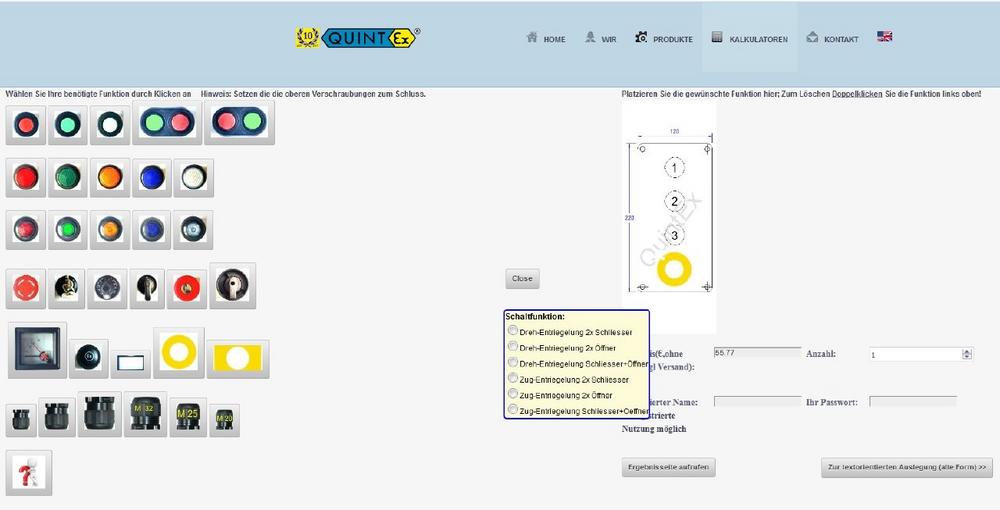Select Zug-Entriegelung 2x Öffner option
The image size is (1000, 510).
(x=513, y=394)
